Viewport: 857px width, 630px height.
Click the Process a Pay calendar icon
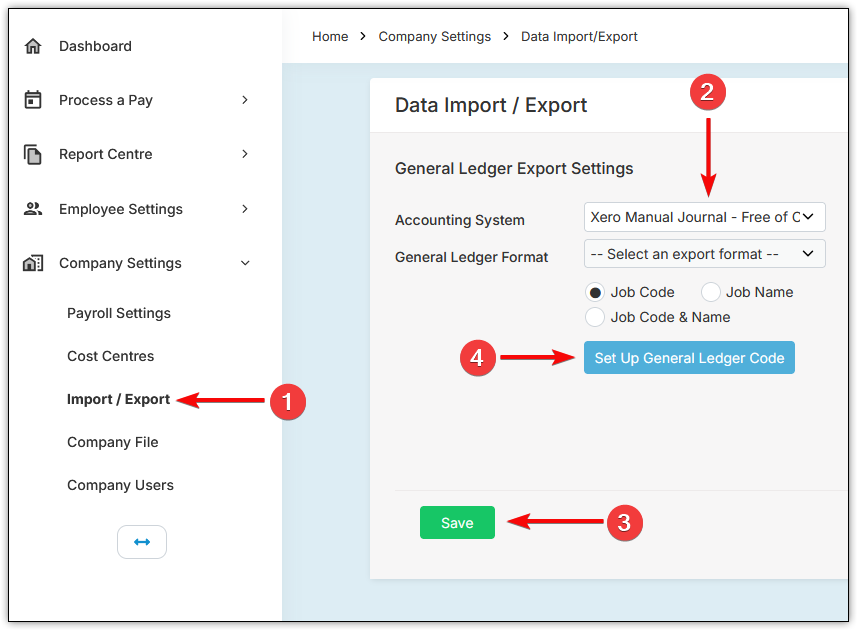(33, 100)
